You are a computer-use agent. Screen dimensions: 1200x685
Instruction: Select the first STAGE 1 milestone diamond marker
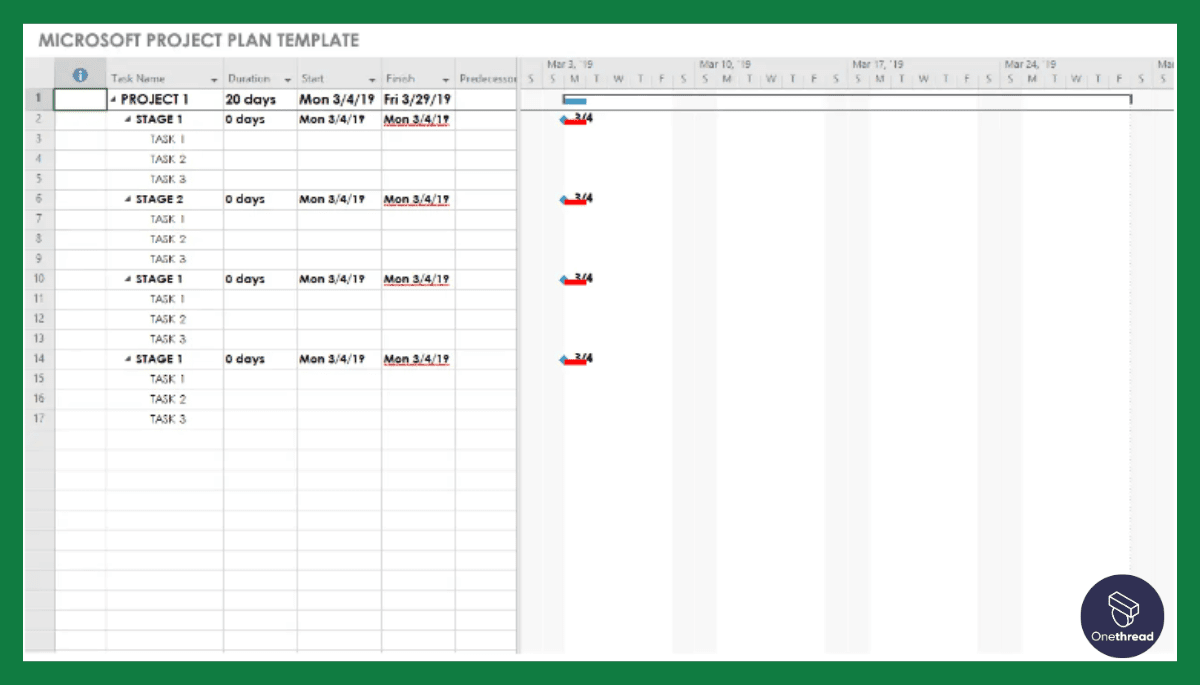[x=564, y=119]
